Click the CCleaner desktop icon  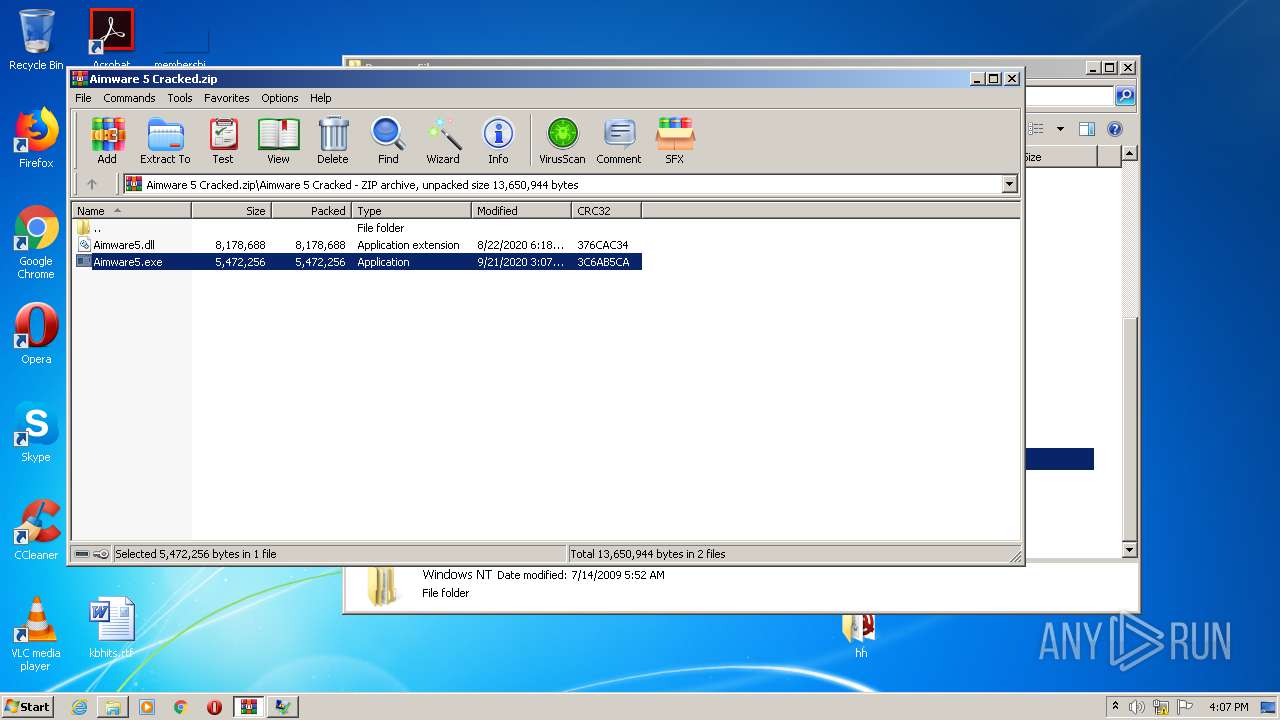click(36, 530)
